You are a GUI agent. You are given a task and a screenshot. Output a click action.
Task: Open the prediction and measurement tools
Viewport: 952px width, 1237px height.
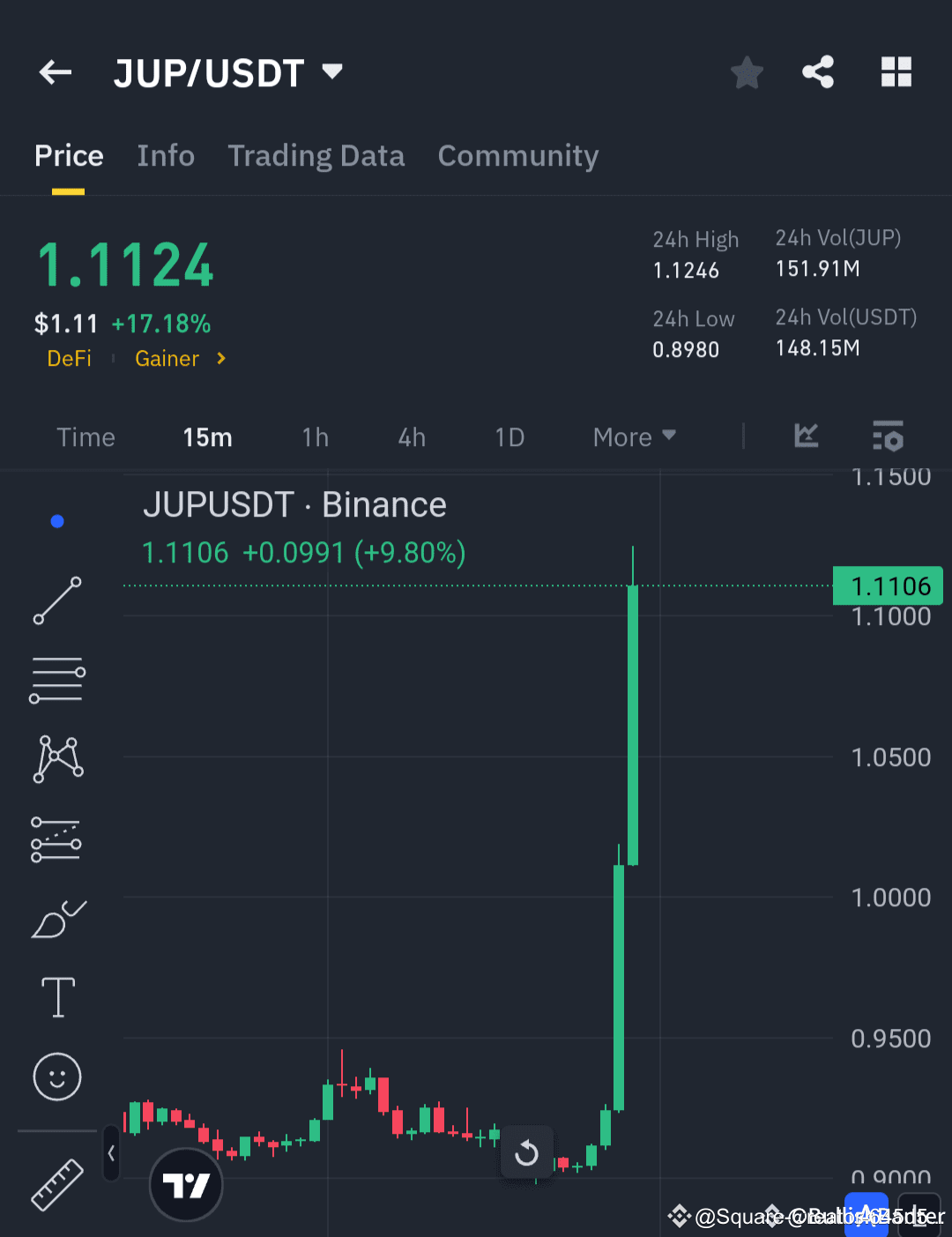56,838
